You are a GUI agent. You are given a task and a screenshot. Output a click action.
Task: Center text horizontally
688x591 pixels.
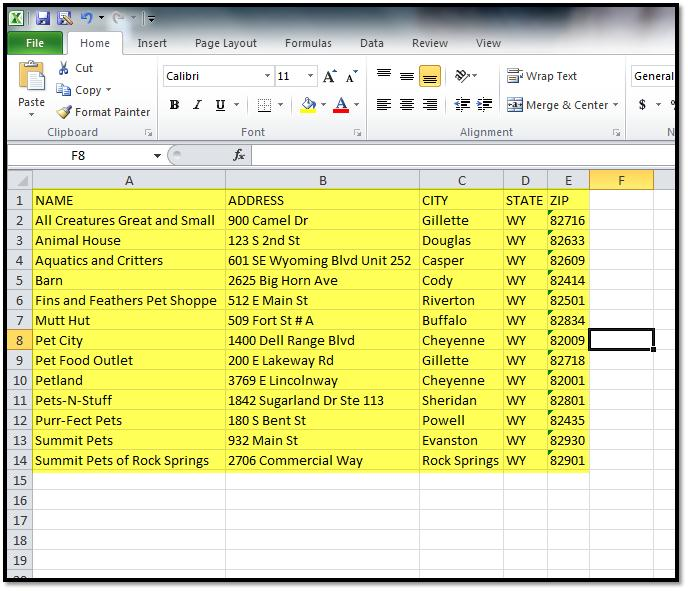click(407, 105)
